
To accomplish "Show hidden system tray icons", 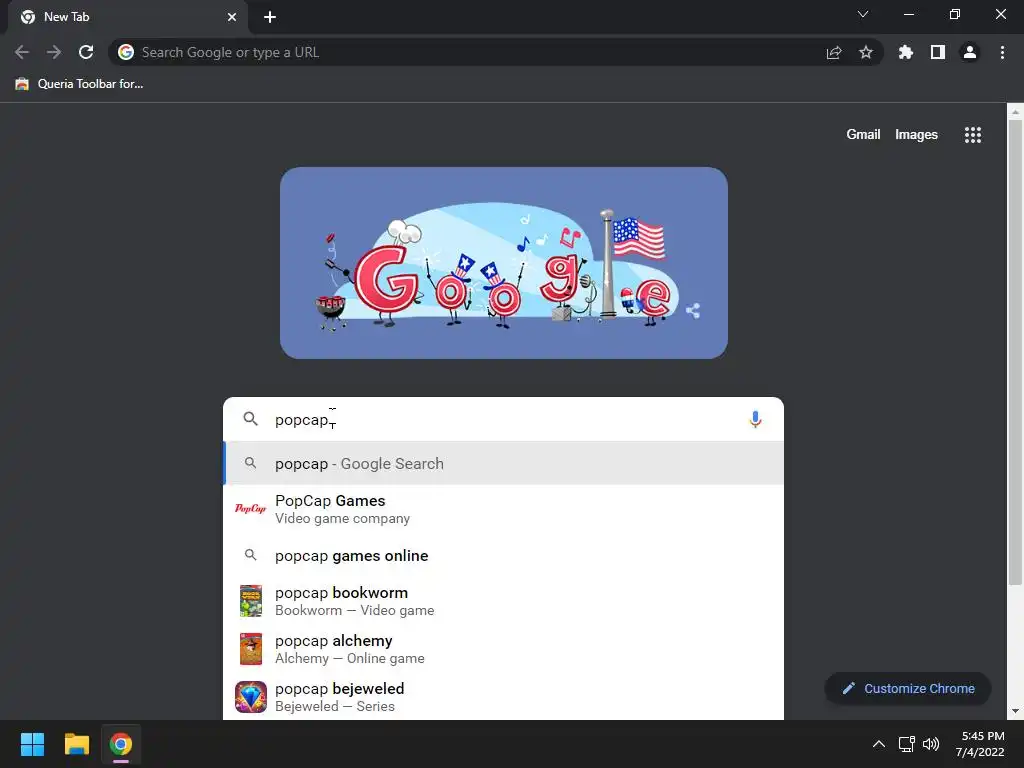I will 879,744.
